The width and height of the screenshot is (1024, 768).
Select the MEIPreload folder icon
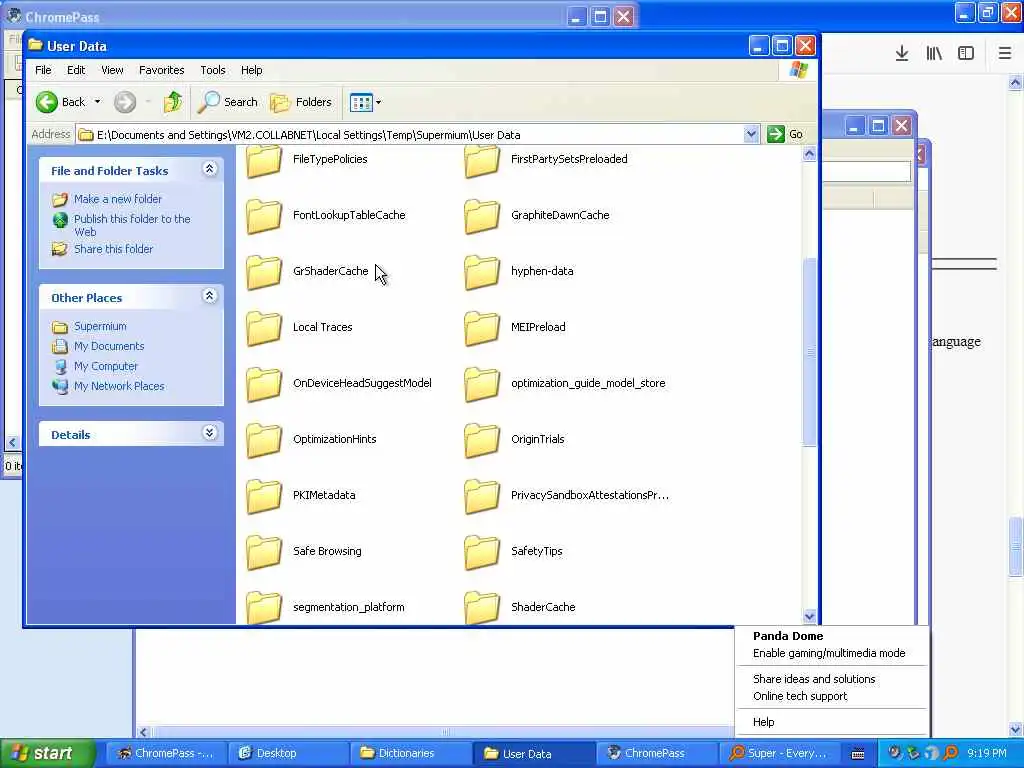tap(482, 328)
